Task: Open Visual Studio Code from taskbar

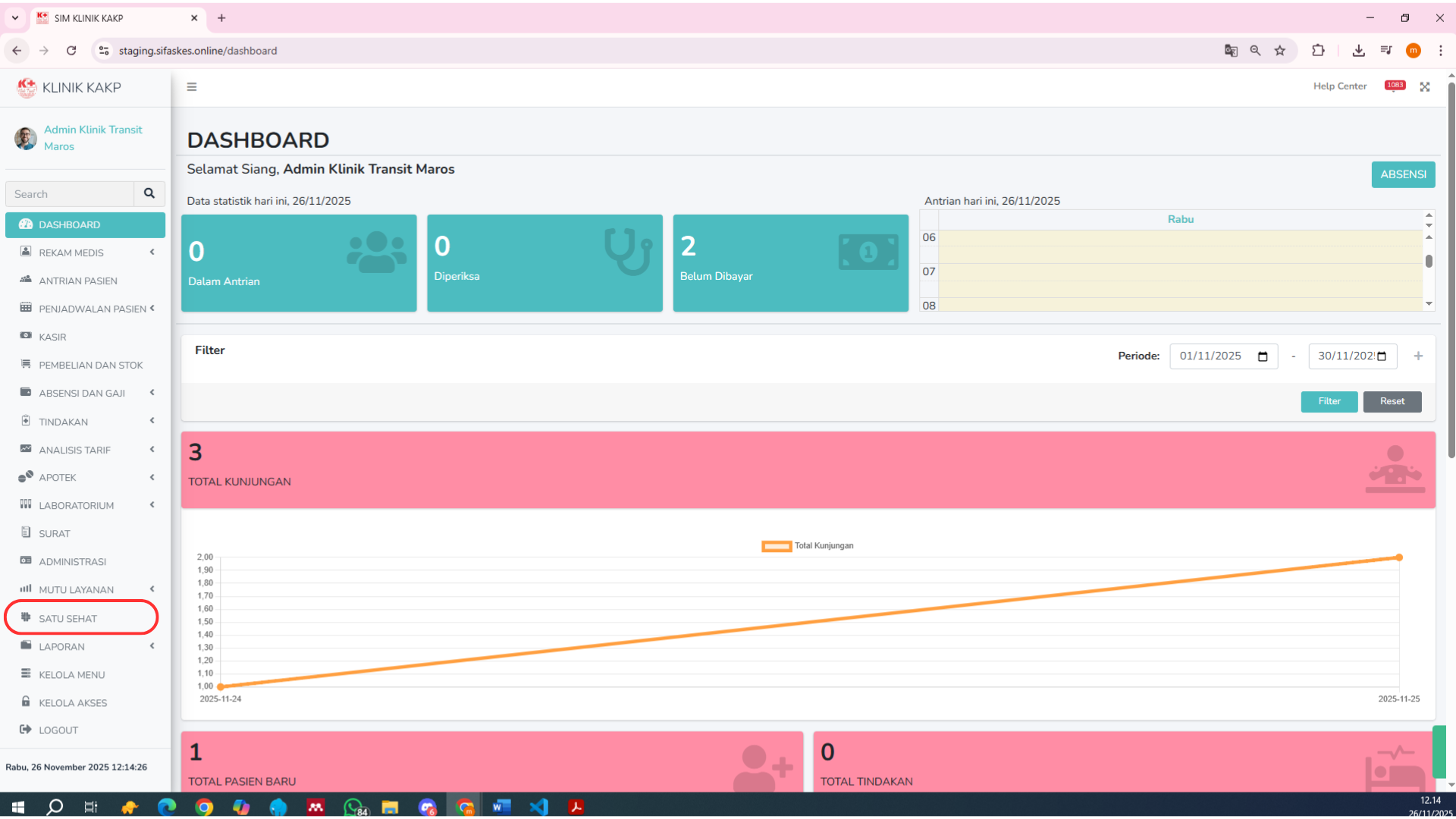Action: [x=538, y=807]
